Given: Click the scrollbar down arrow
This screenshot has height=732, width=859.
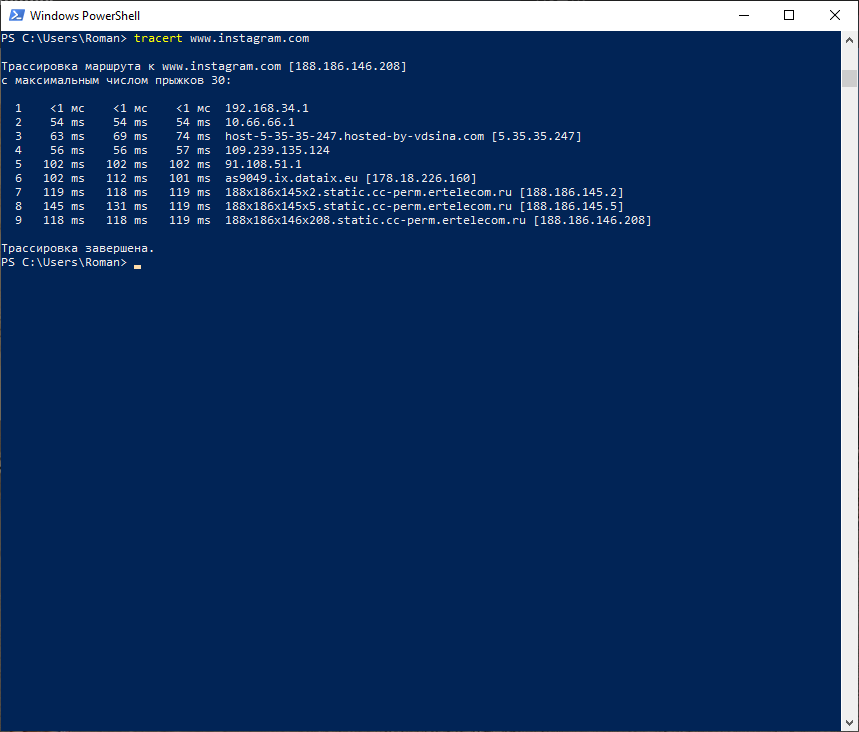Looking at the screenshot, I should pos(849,722).
